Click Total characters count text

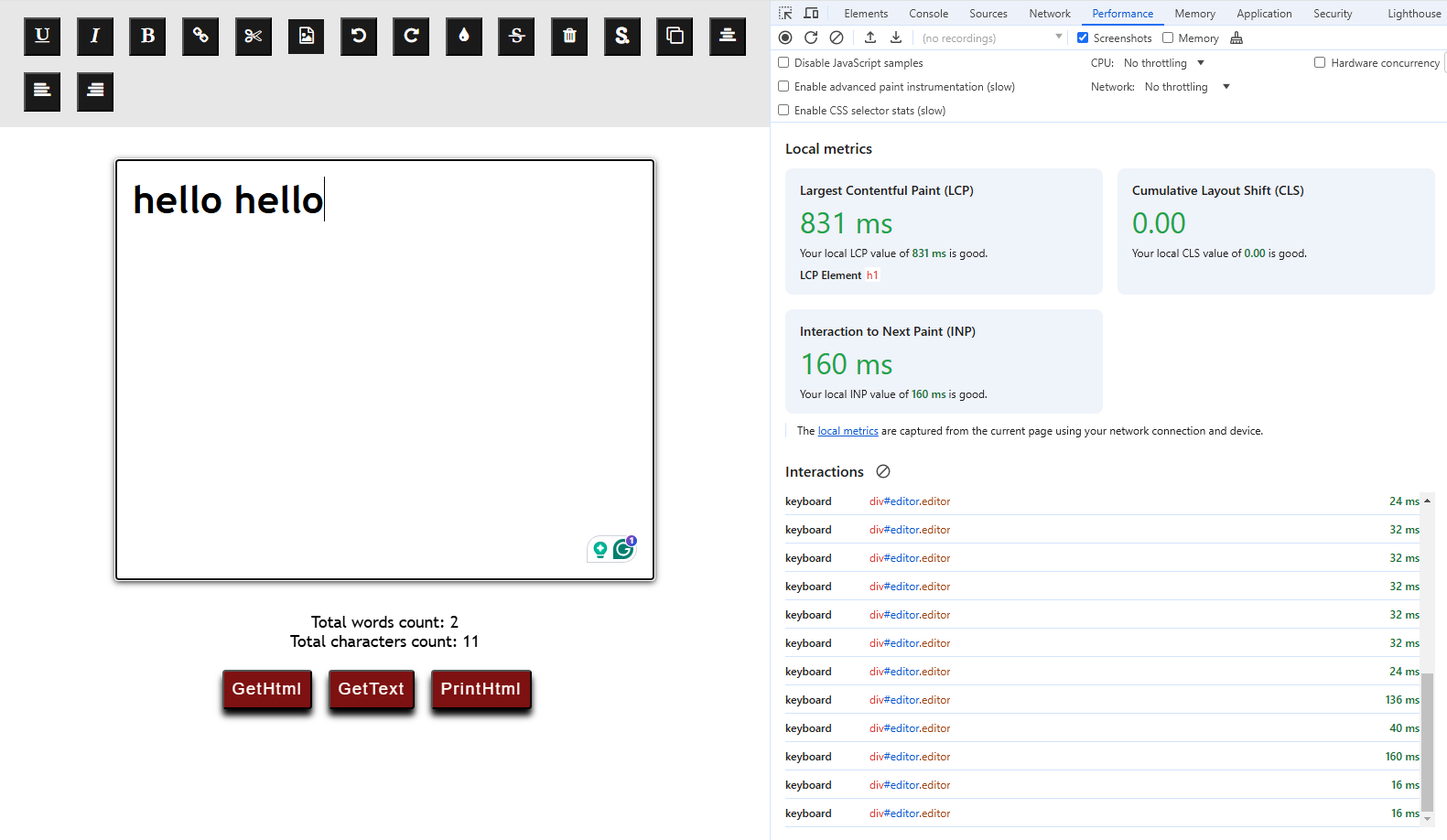point(384,641)
